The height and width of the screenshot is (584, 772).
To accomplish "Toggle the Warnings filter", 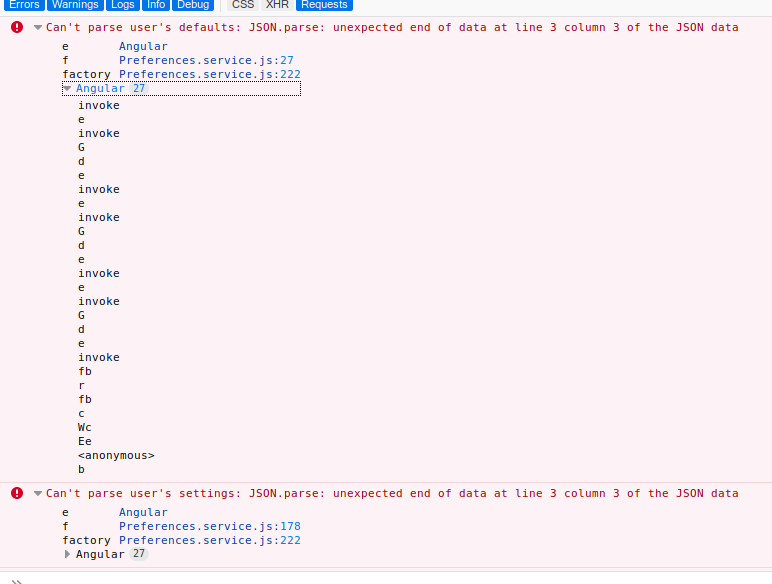I will (76, 5).
